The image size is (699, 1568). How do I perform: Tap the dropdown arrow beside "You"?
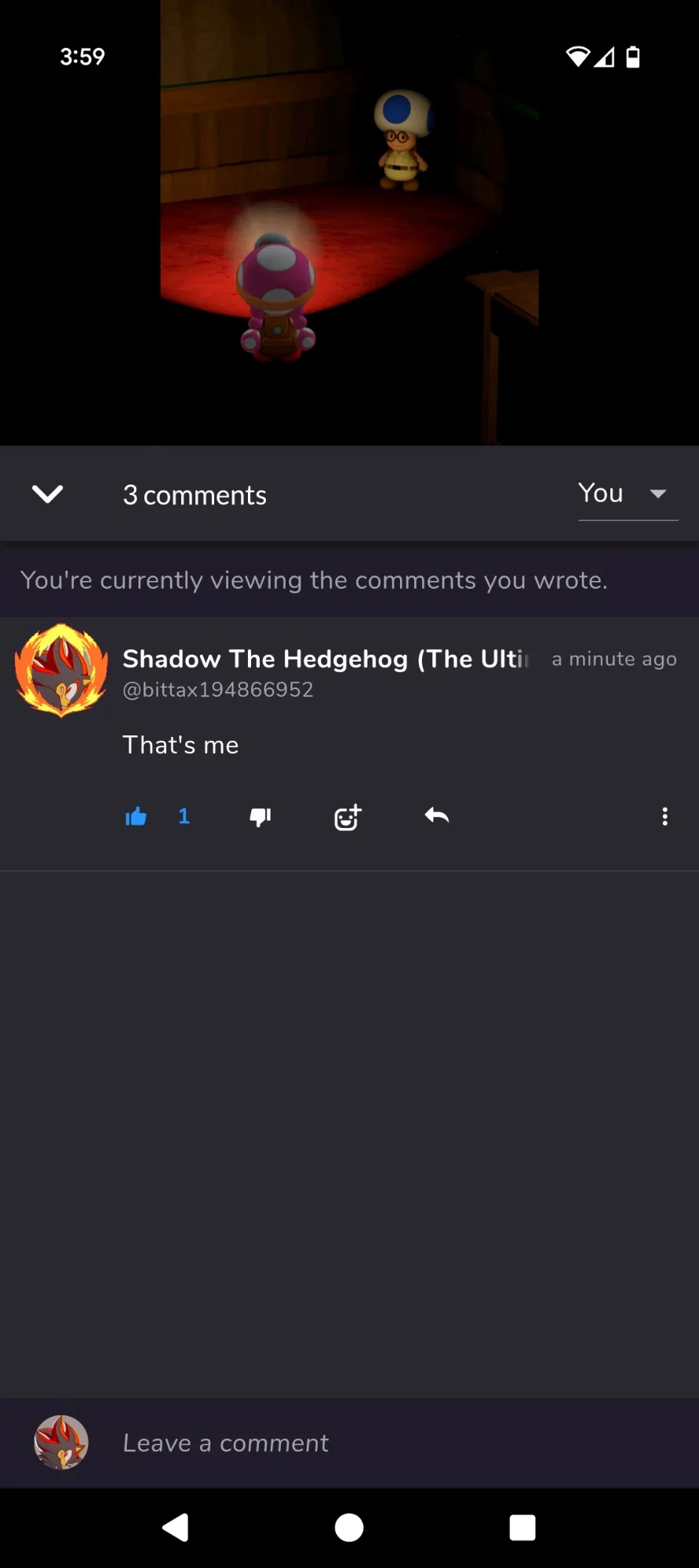click(x=658, y=493)
